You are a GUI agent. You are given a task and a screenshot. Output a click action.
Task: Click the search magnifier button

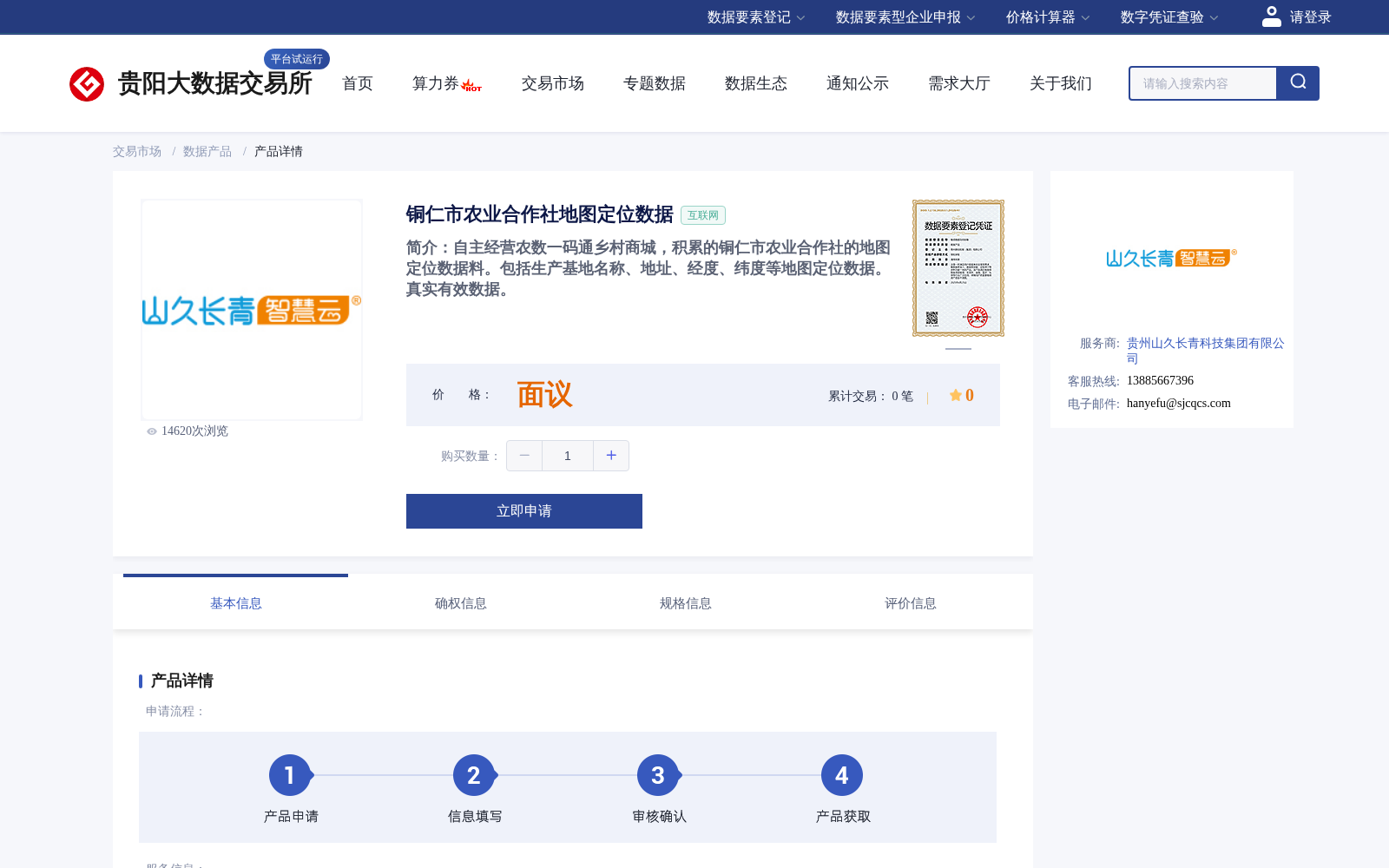point(1298,83)
